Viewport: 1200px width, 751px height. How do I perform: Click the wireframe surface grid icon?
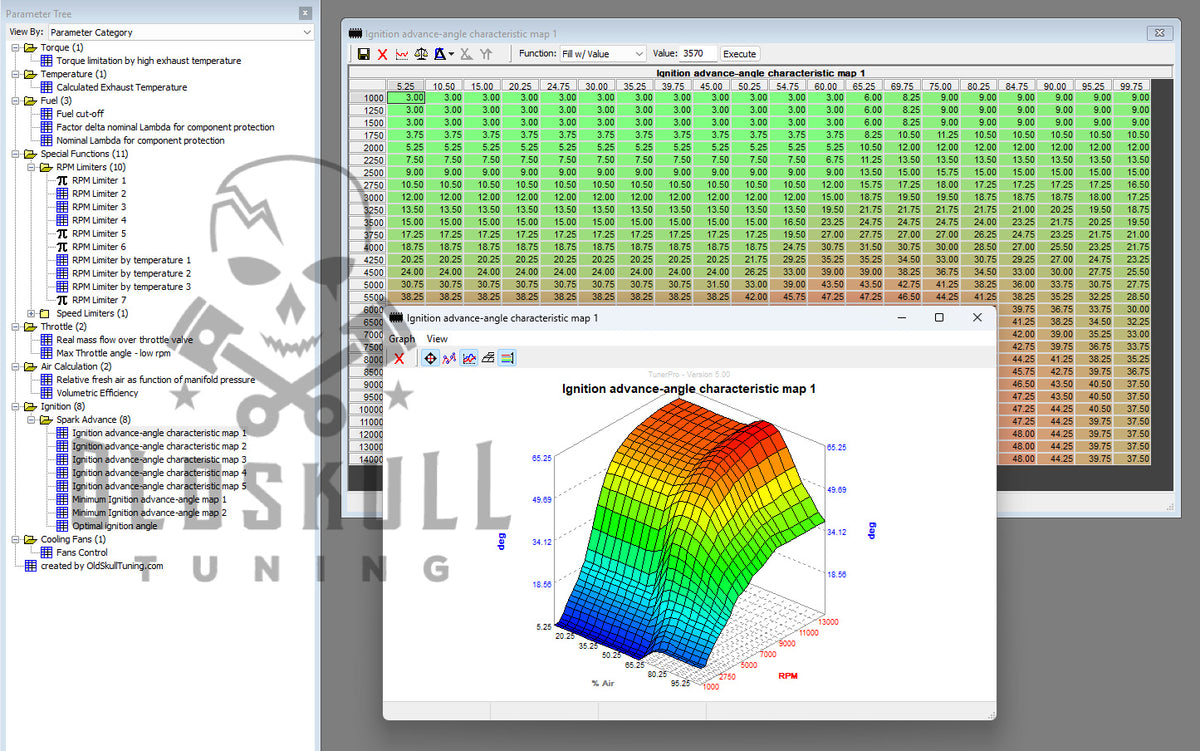(x=488, y=358)
